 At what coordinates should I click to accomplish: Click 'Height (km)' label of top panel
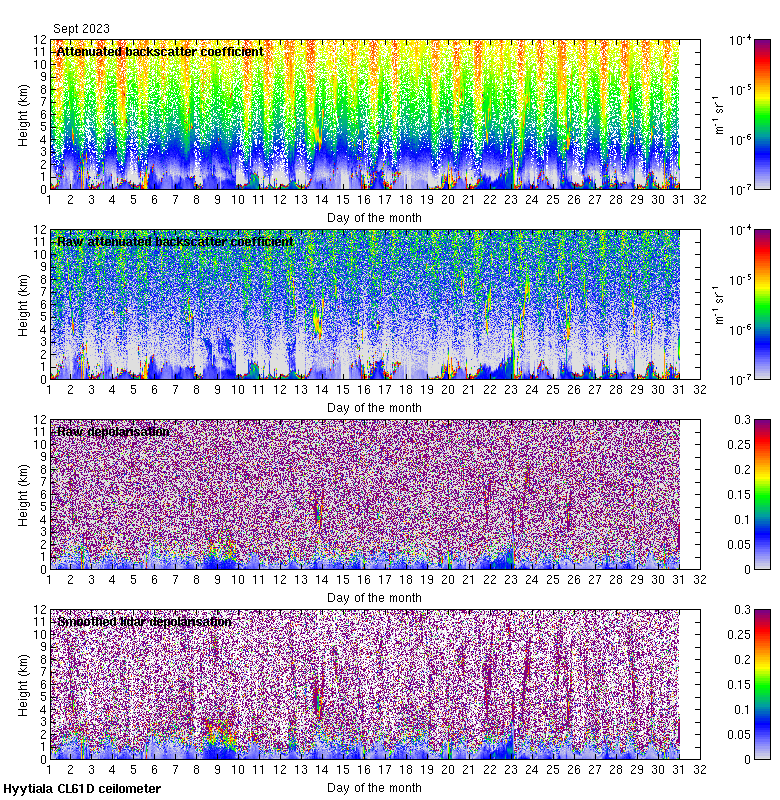pyautogui.click(x=24, y=115)
